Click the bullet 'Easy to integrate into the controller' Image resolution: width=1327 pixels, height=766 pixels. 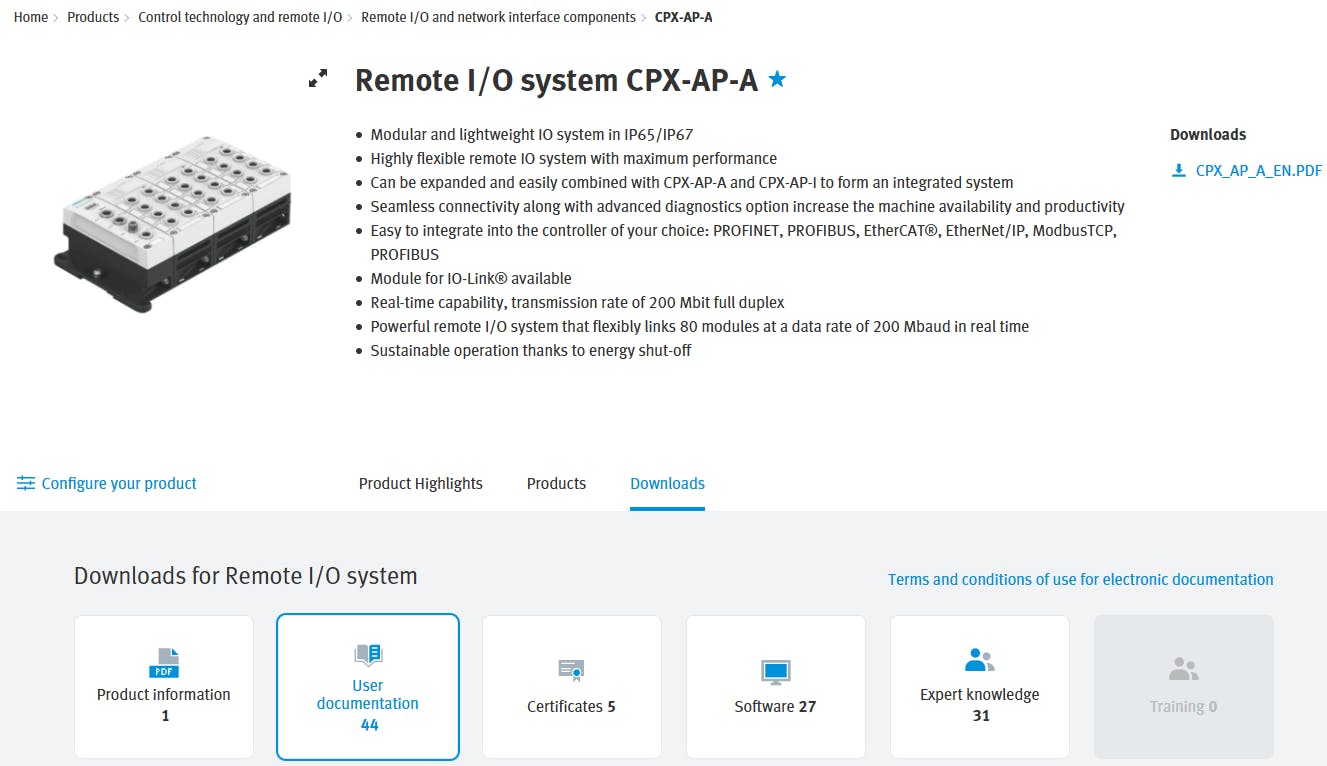[x=743, y=242]
